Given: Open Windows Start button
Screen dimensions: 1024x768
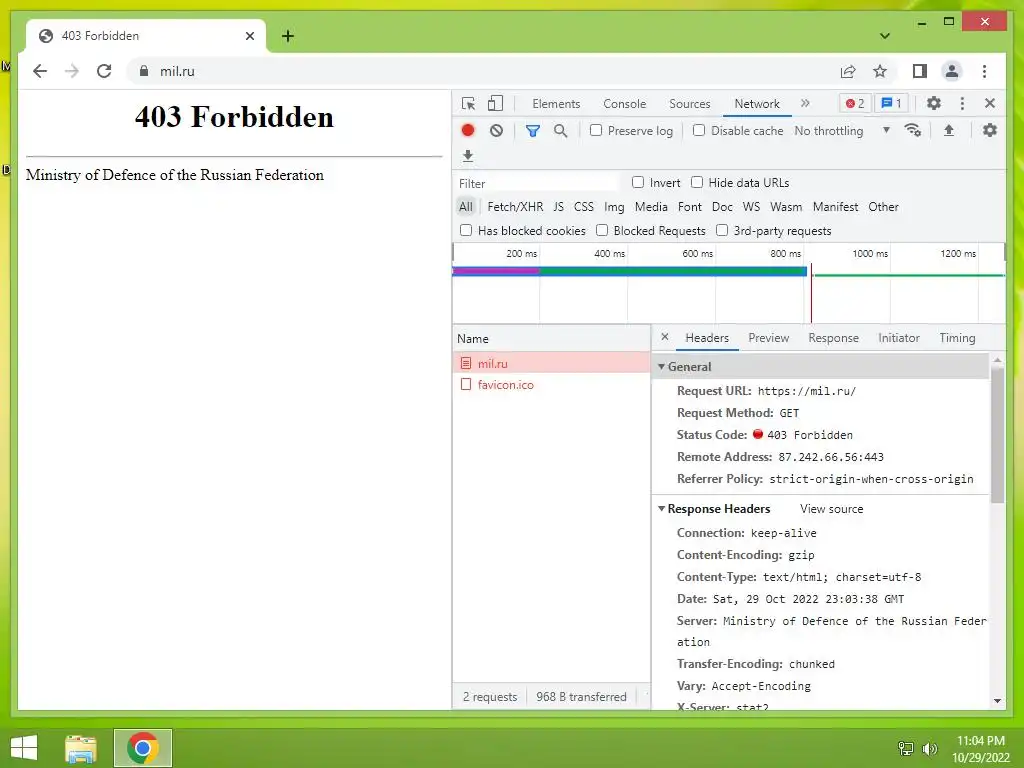Looking at the screenshot, I should point(24,748).
